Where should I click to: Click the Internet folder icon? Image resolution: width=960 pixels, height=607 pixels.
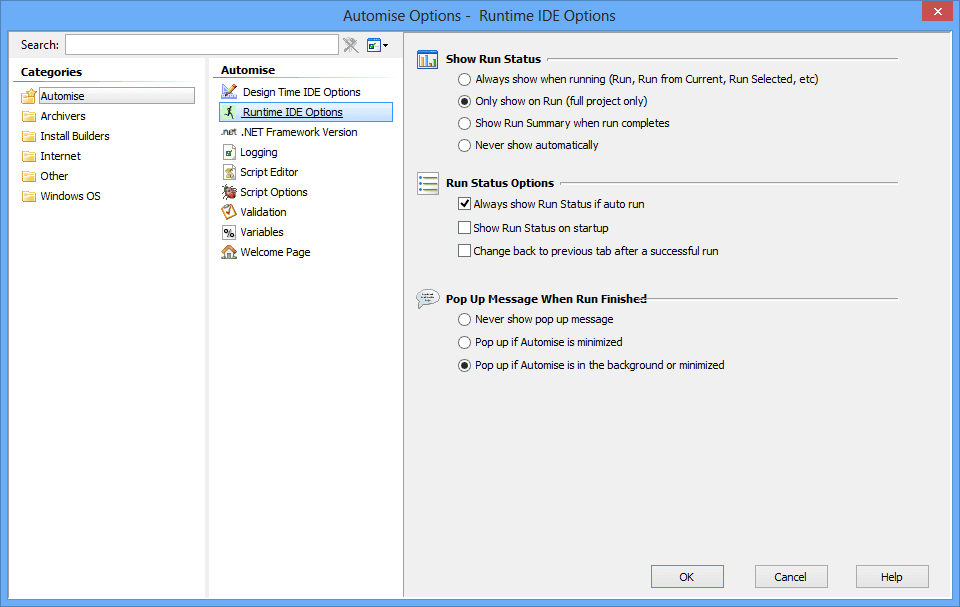pos(29,156)
